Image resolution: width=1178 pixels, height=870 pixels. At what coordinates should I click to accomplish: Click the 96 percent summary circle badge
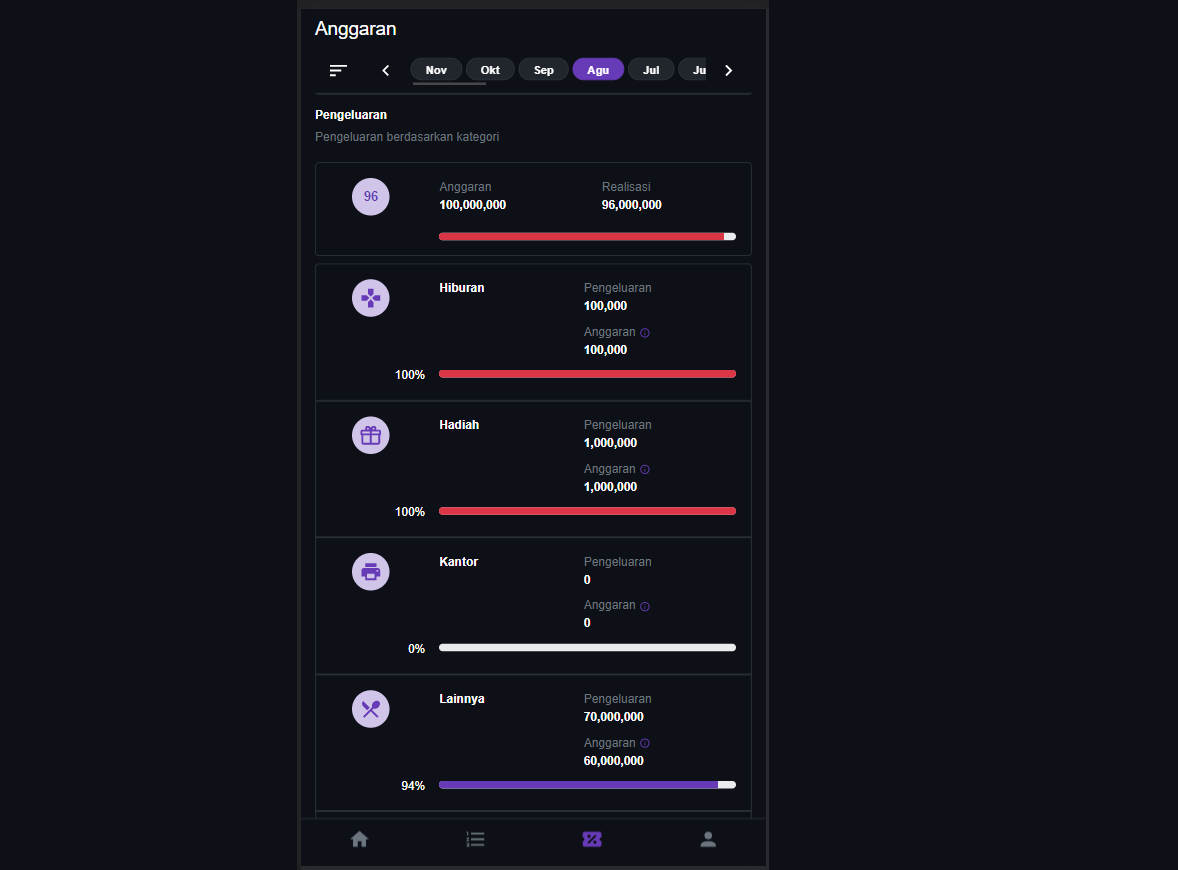point(371,196)
